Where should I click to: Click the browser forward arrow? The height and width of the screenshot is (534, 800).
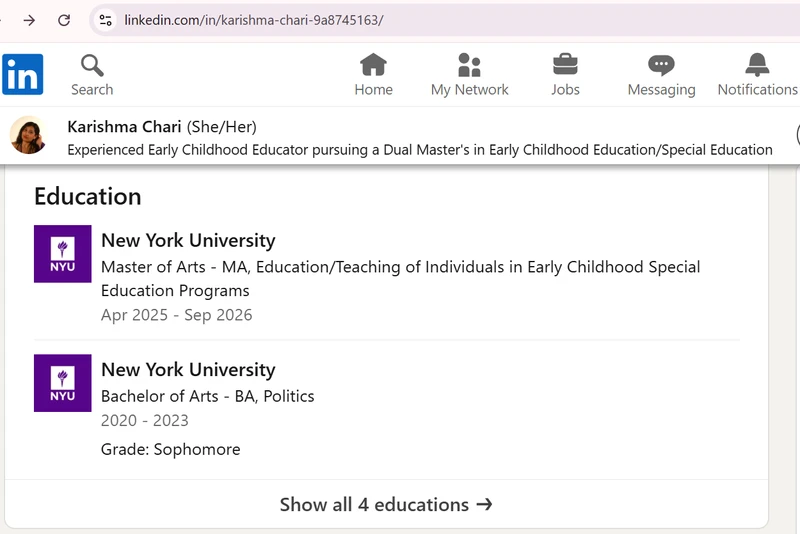point(29,20)
